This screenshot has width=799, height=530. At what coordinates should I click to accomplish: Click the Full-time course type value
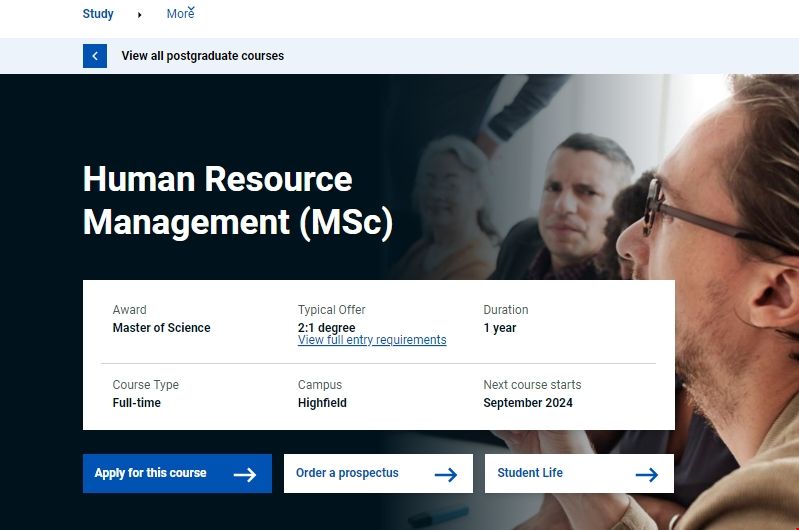tap(137, 403)
